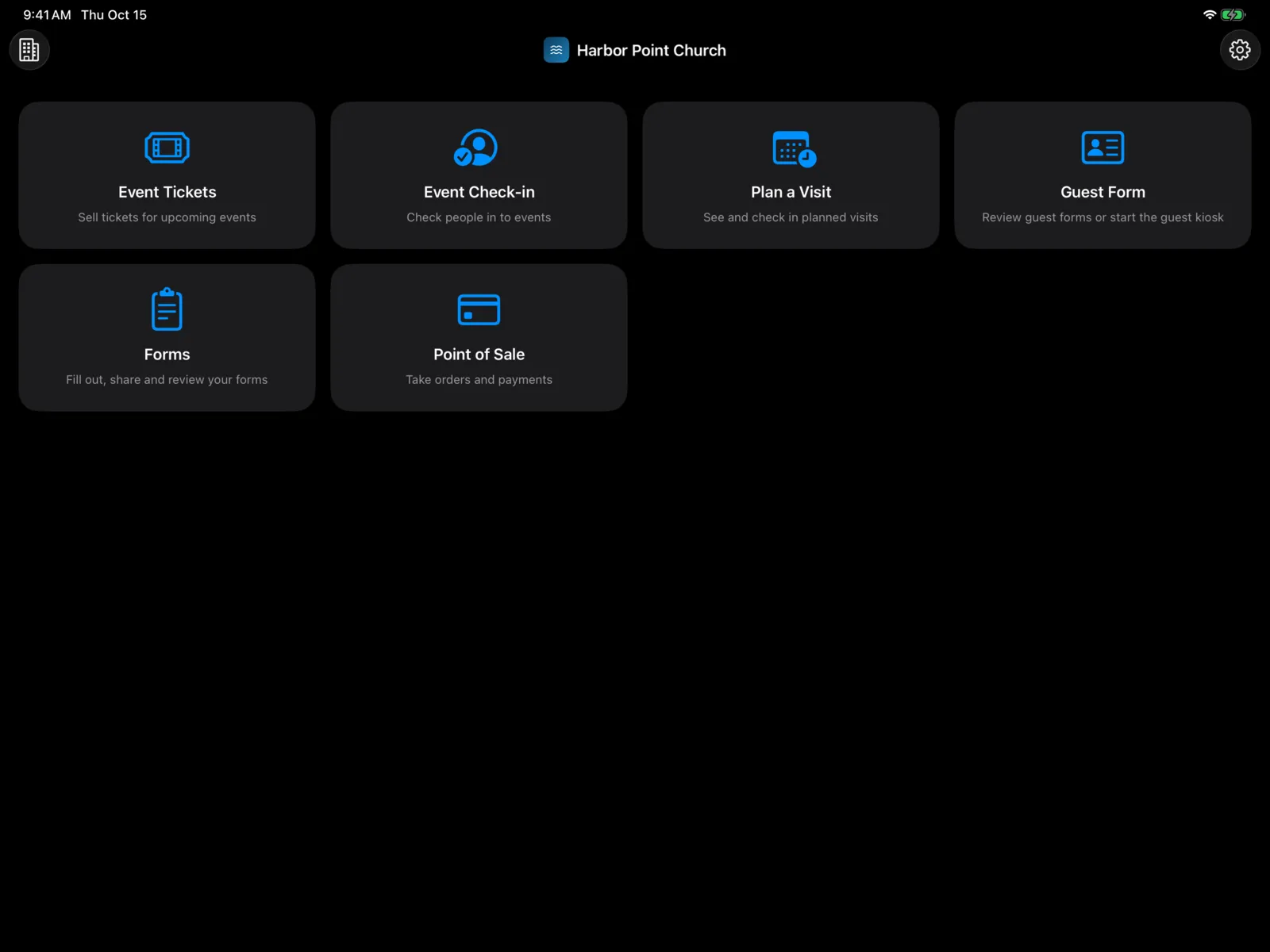Open Guest Form title
The height and width of the screenshot is (952, 1270).
[x=1103, y=192]
